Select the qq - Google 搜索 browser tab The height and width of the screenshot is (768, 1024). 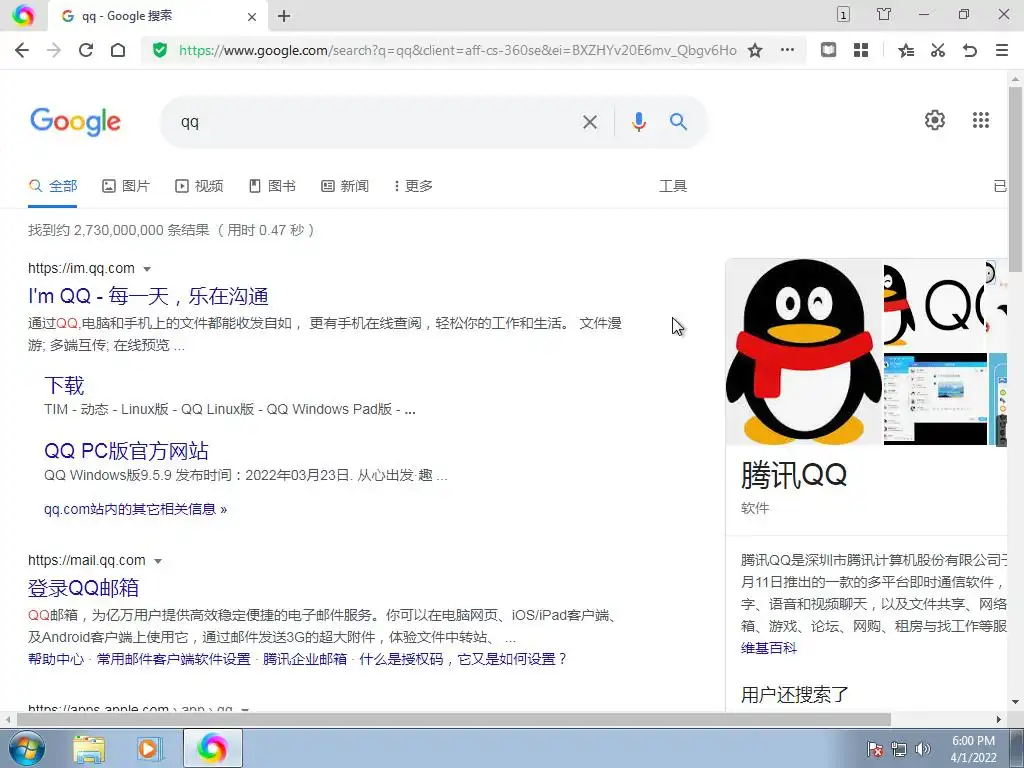point(157,16)
